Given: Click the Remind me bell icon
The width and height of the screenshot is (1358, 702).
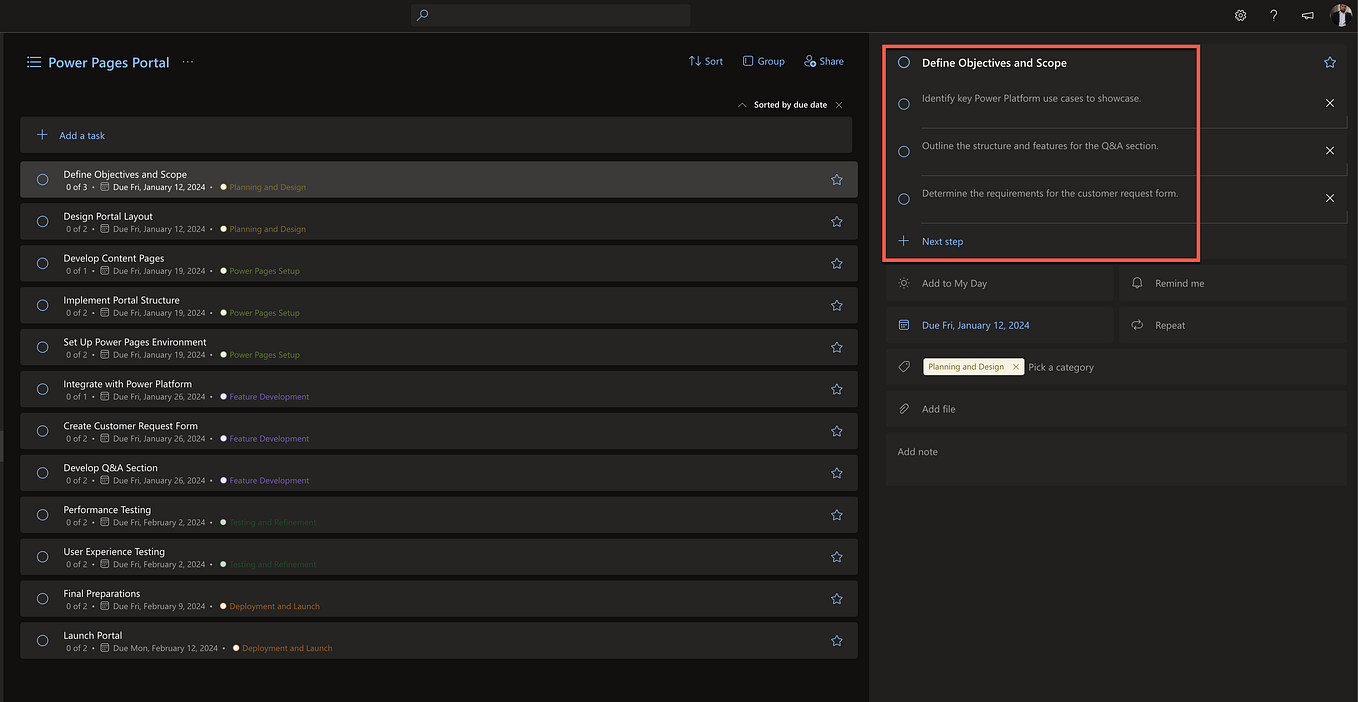Looking at the screenshot, I should point(1137,283).
